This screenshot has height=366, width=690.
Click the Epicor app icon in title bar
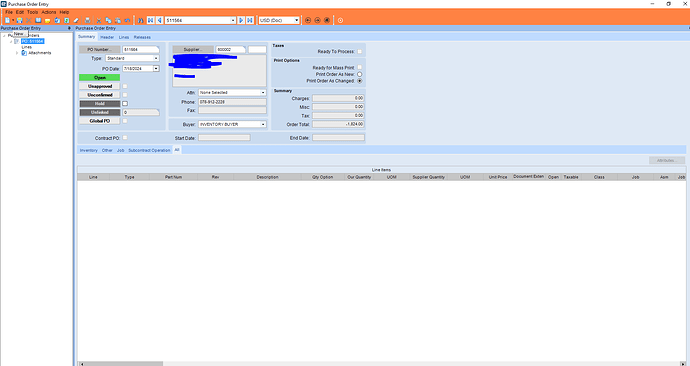pyautogui.click(x=4, y=4)
